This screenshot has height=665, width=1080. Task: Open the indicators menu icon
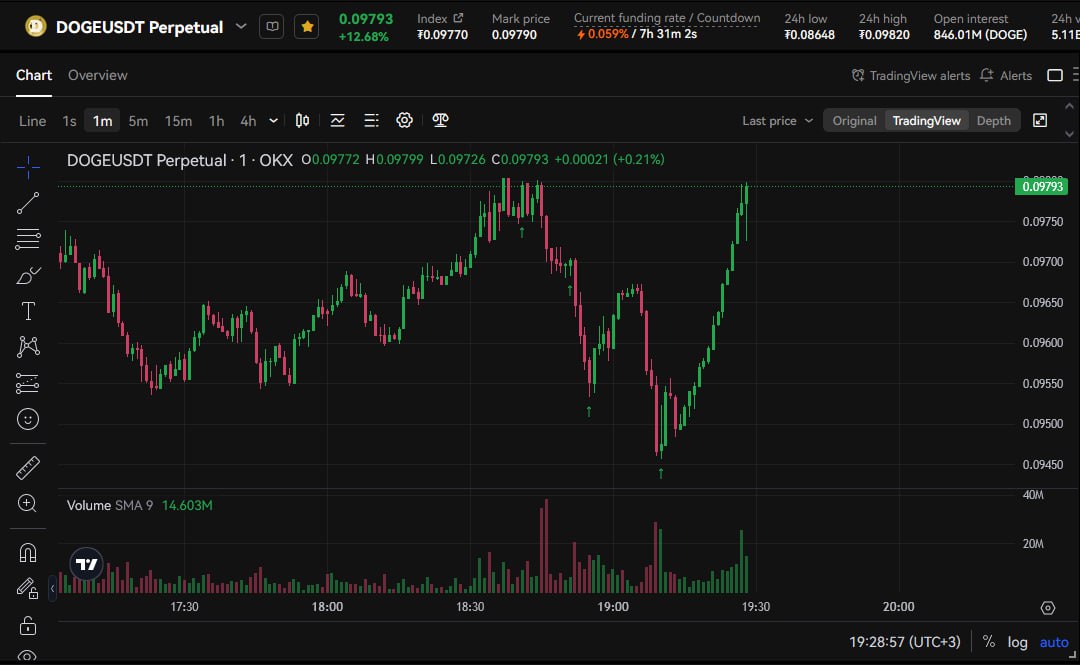(338, 121)
